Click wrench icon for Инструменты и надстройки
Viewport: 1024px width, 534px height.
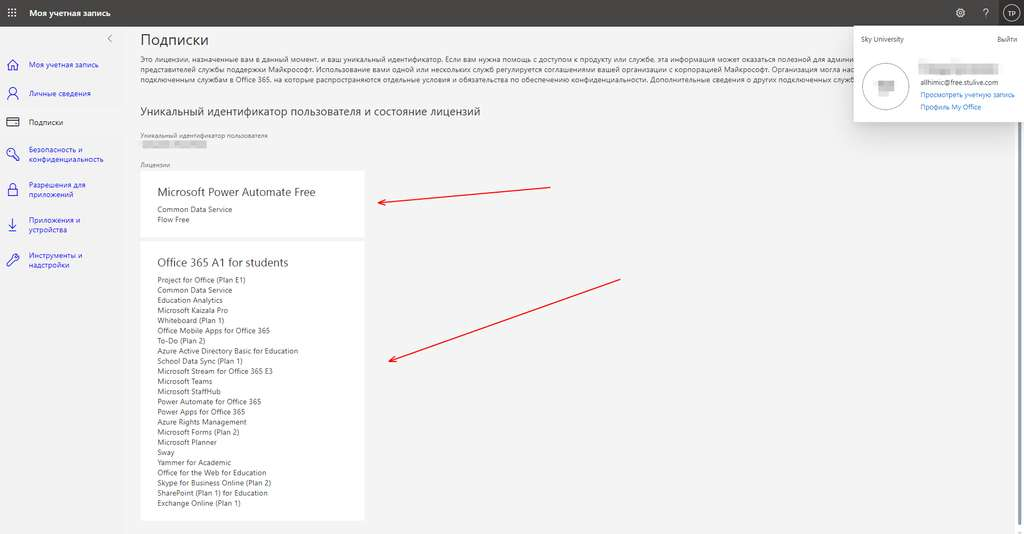tap(12, 260)
